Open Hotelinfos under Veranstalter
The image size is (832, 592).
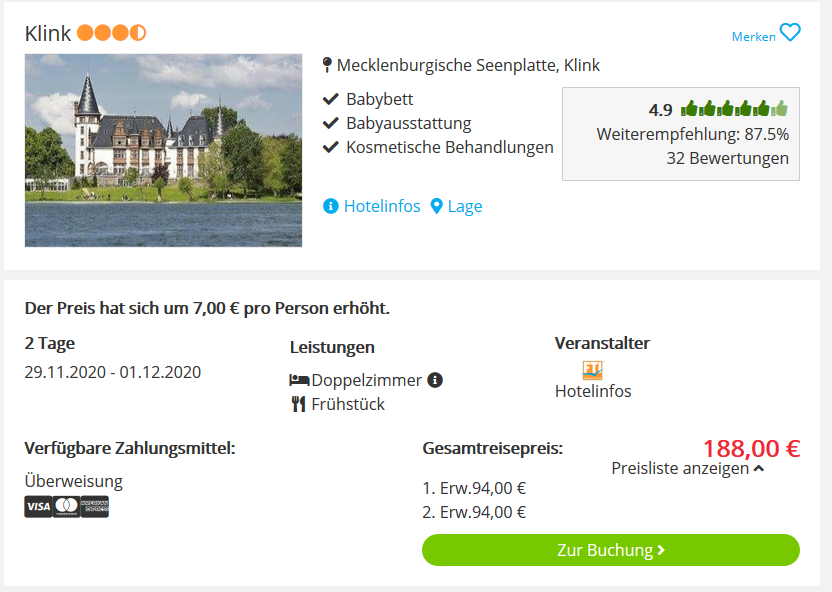(593, 391)
